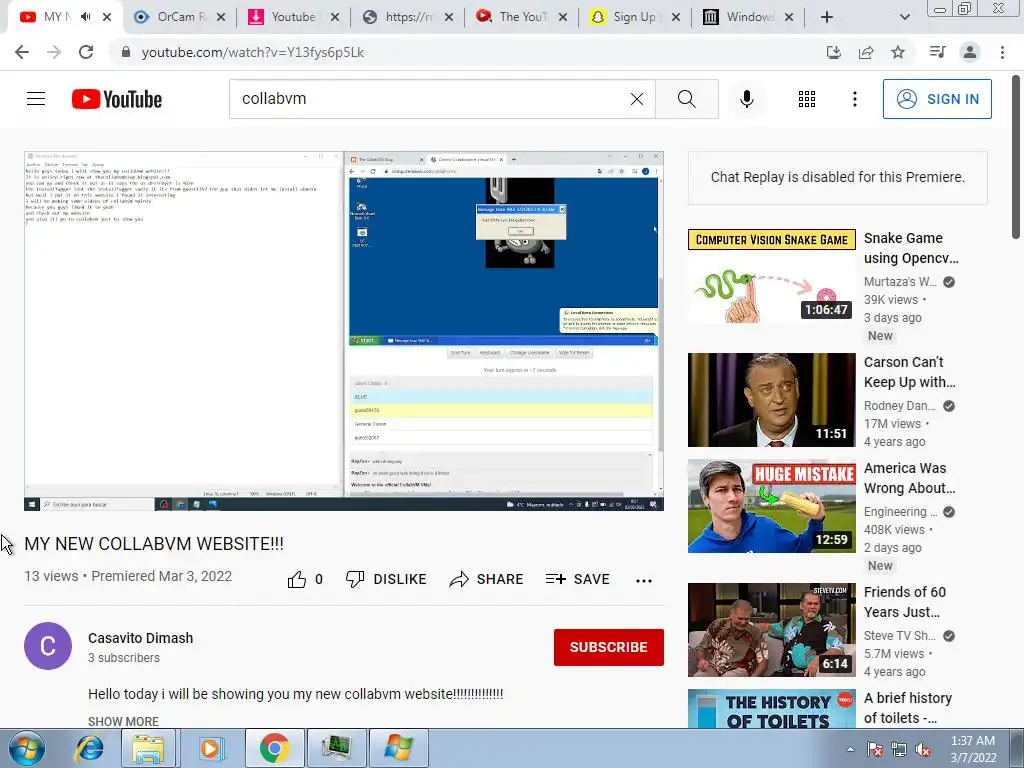Open the media control button in Chrome
The width and height of the screenshot is (1024, 768).
tap(937, 52)
